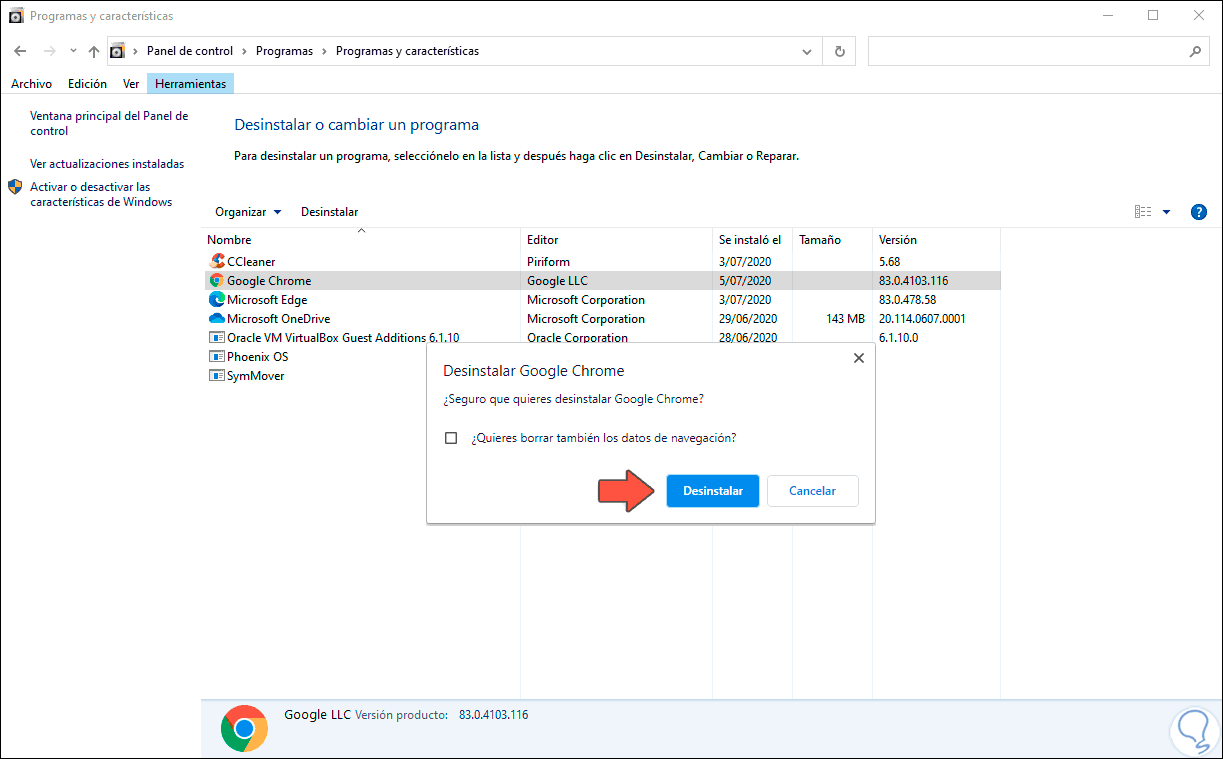Click Cancelar in the dialog
Screen dimensions: 1223x759
pos(812,491)
